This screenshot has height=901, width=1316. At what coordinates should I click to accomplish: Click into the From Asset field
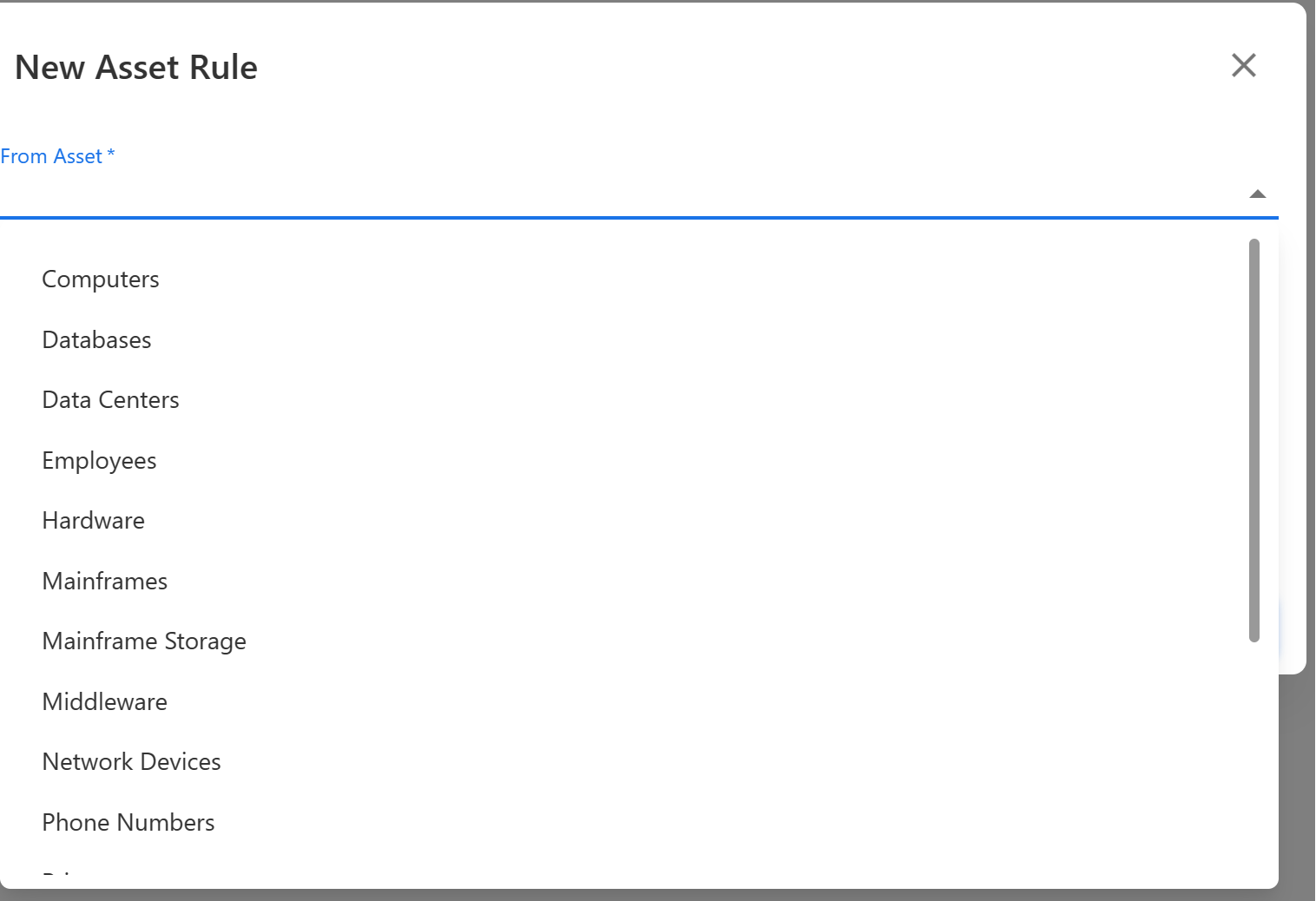pos(608,193)
